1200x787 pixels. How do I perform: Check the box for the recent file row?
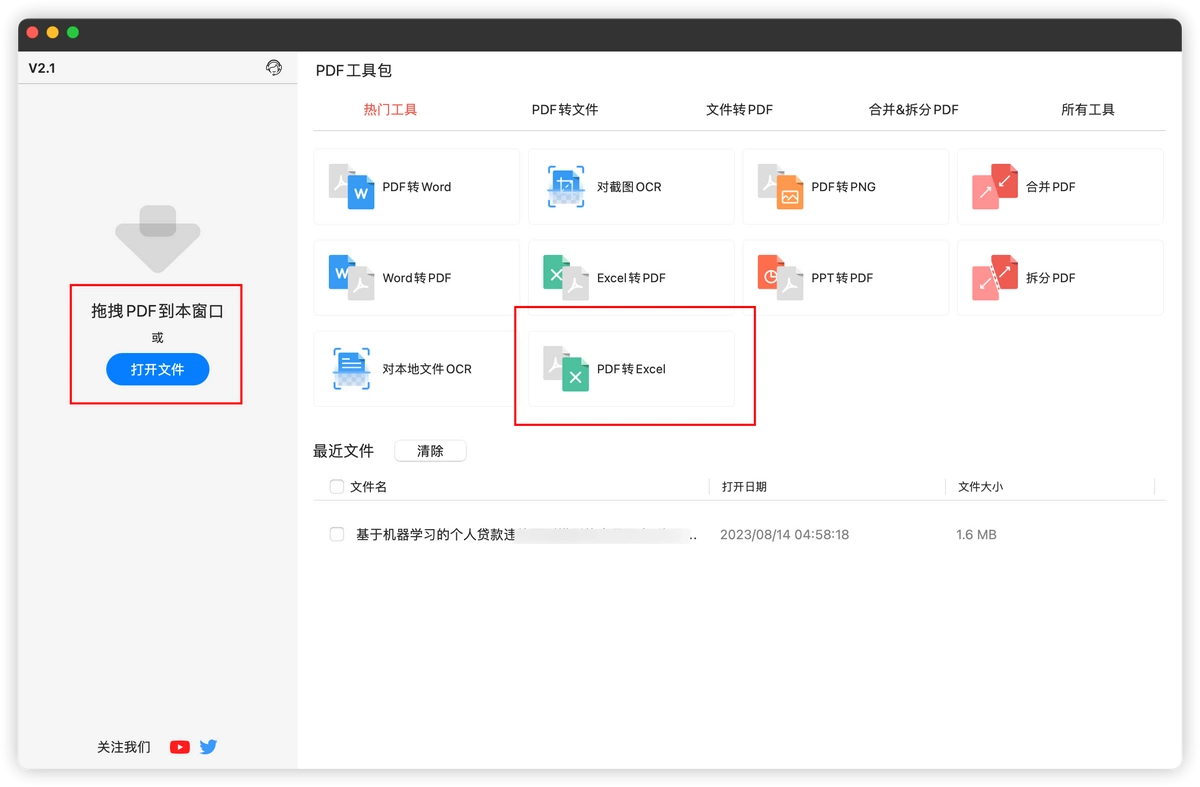tap(337, 535)
